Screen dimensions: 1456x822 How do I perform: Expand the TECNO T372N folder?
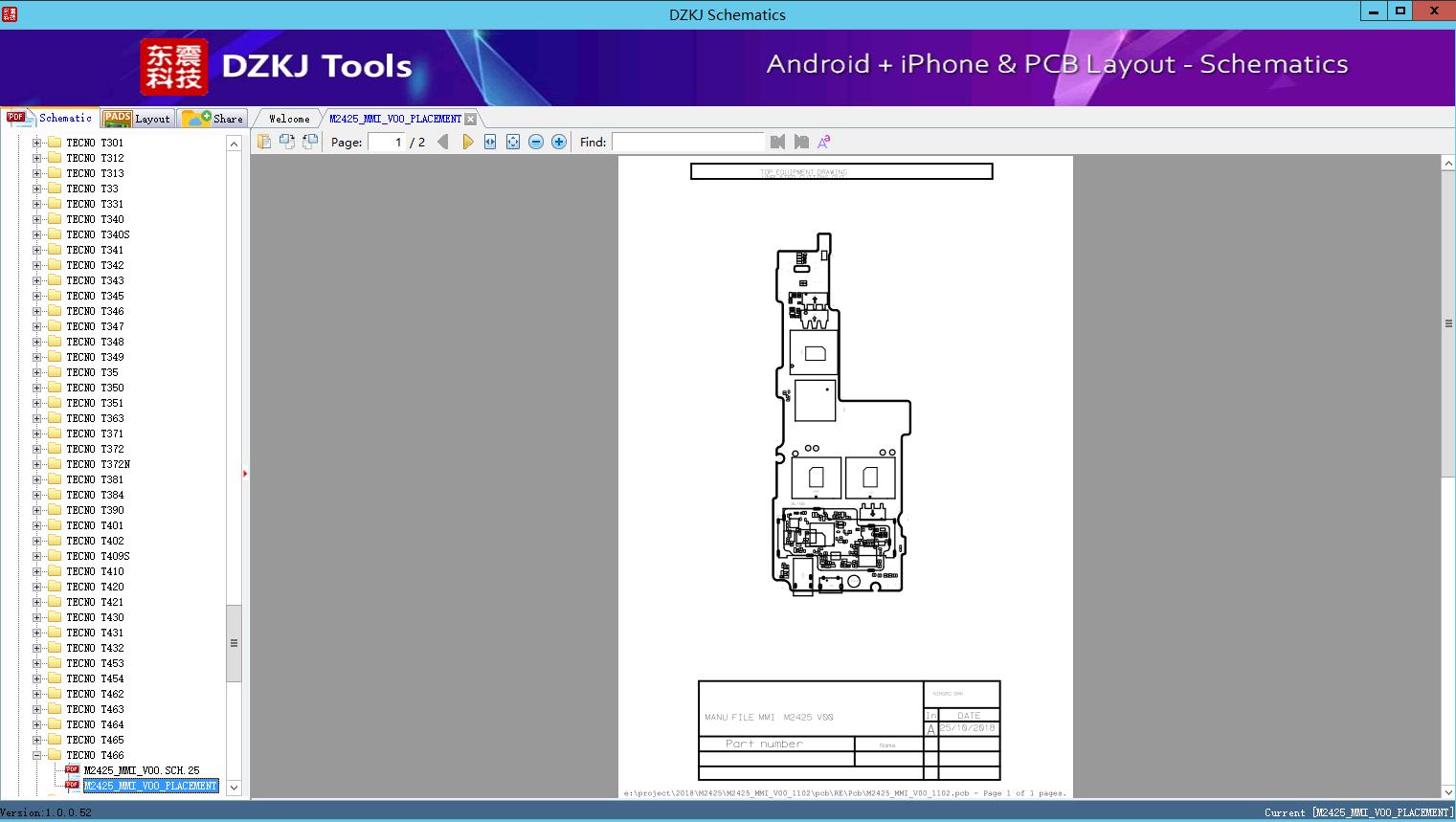36,464
